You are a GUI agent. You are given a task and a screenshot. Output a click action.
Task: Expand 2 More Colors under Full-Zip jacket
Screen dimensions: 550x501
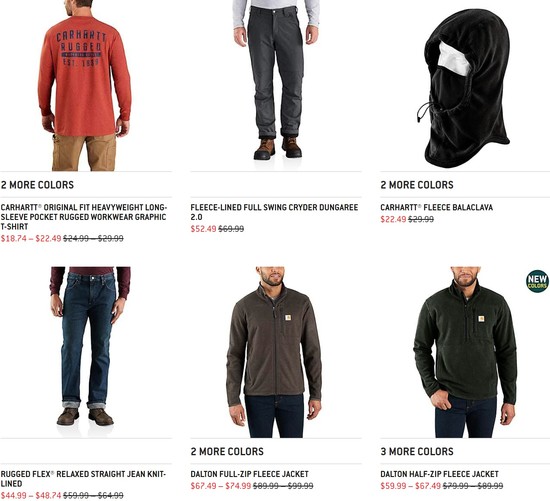pyautogui.click(x=227, y=452)
